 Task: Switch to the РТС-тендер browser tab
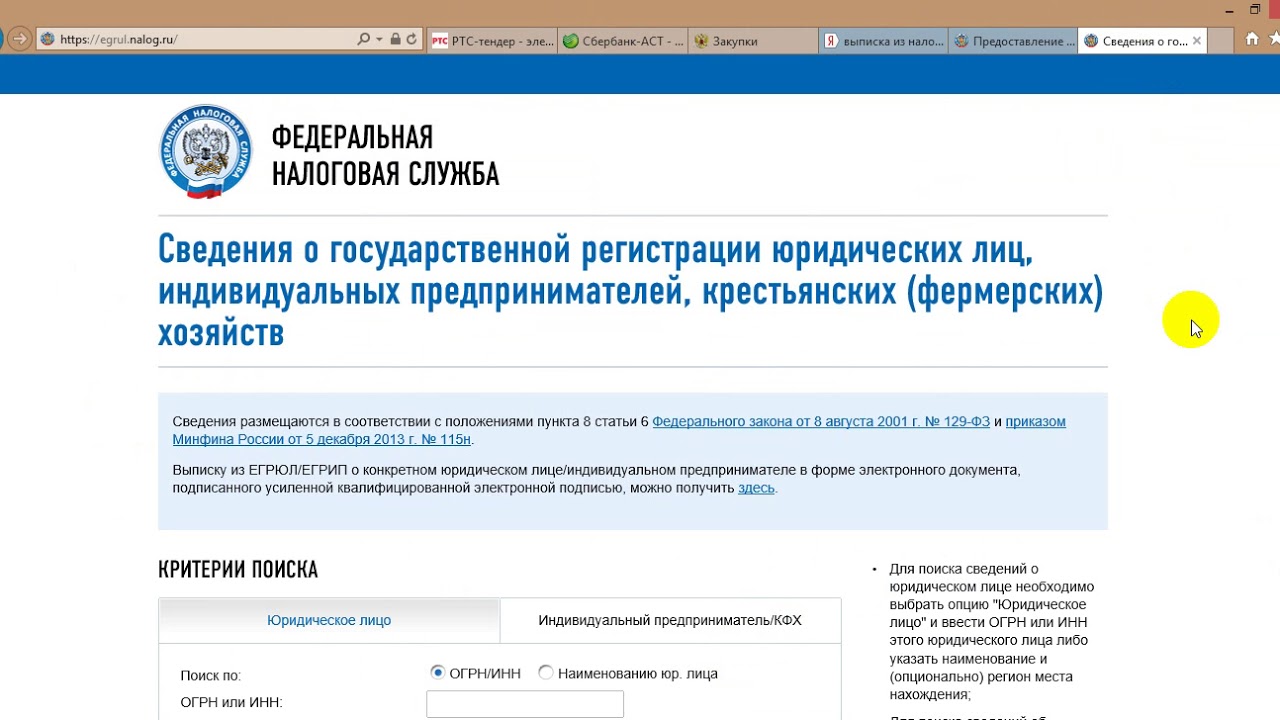pyautogui.click(x=493, y=41)
